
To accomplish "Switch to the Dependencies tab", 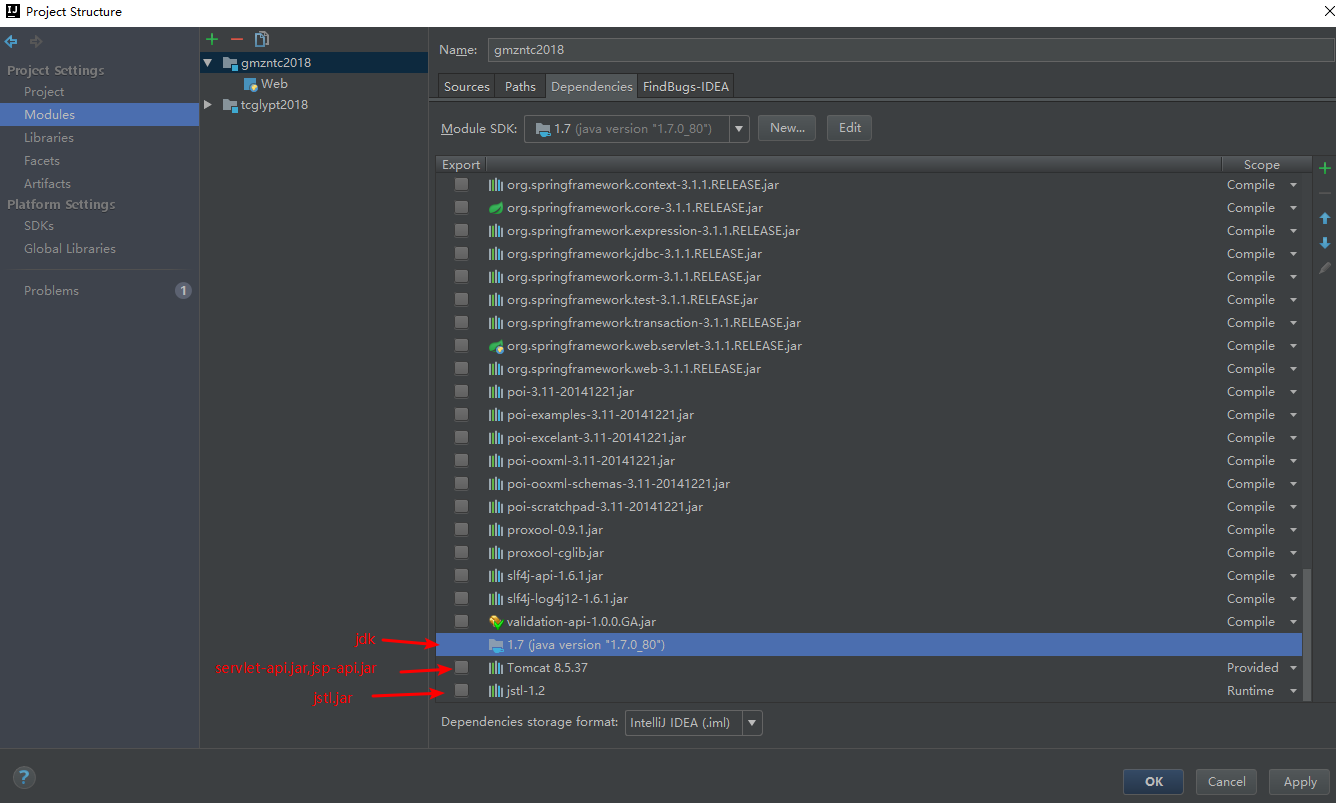I will 592,87.
